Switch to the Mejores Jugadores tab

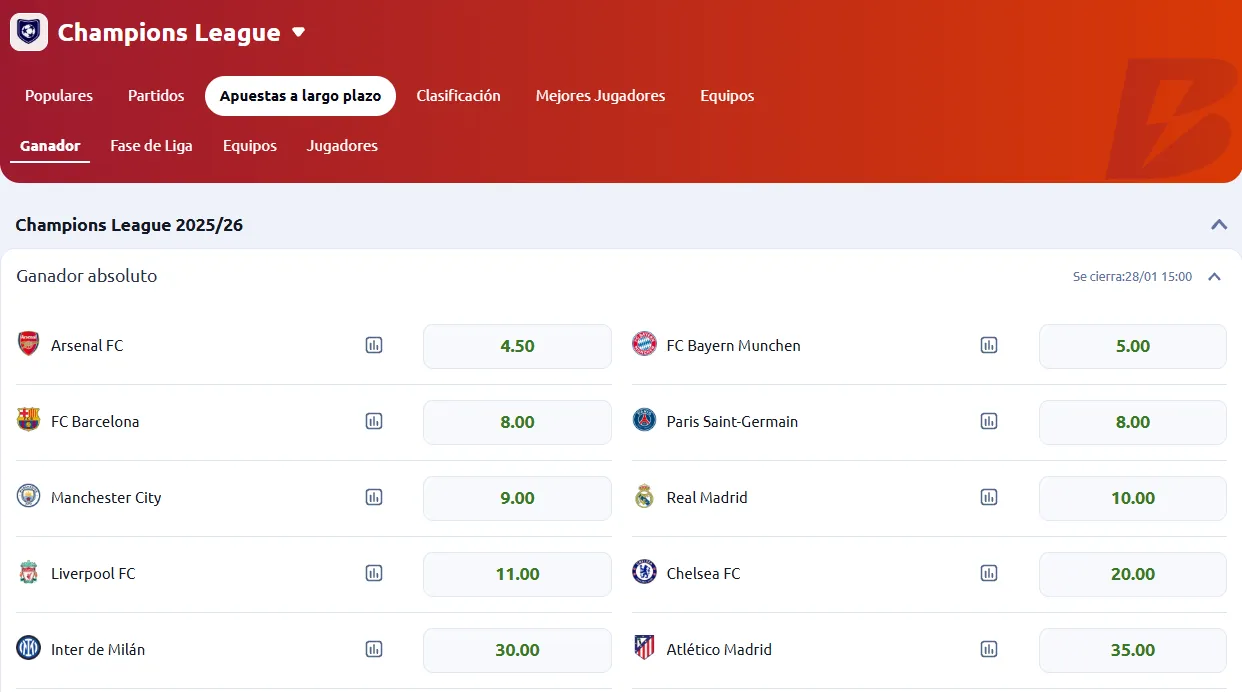(600, 95)
